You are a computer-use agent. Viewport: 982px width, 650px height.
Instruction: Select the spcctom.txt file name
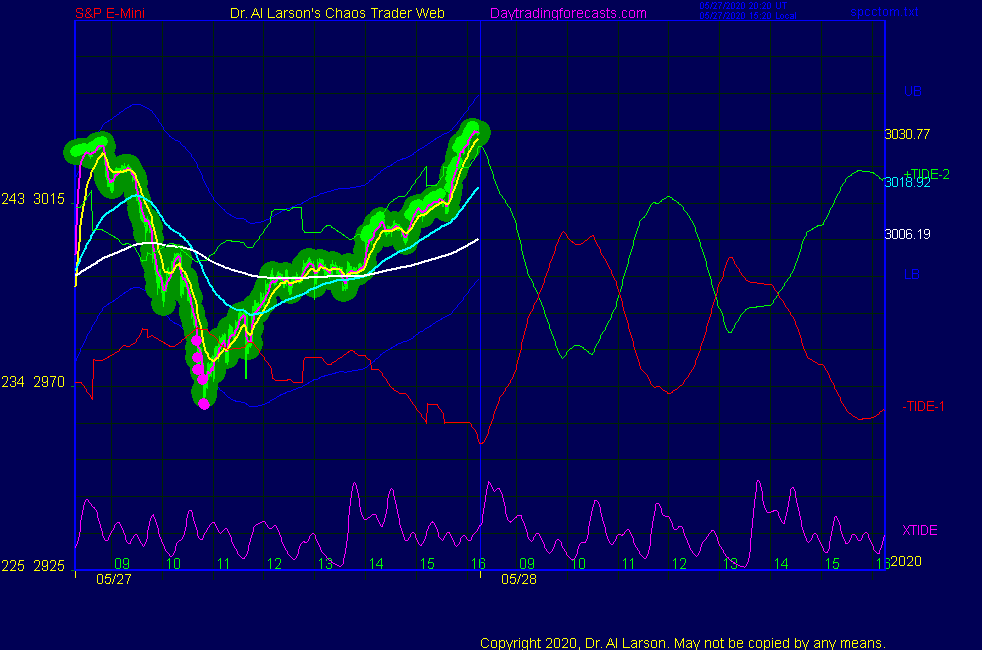click(x=884, y=12)
